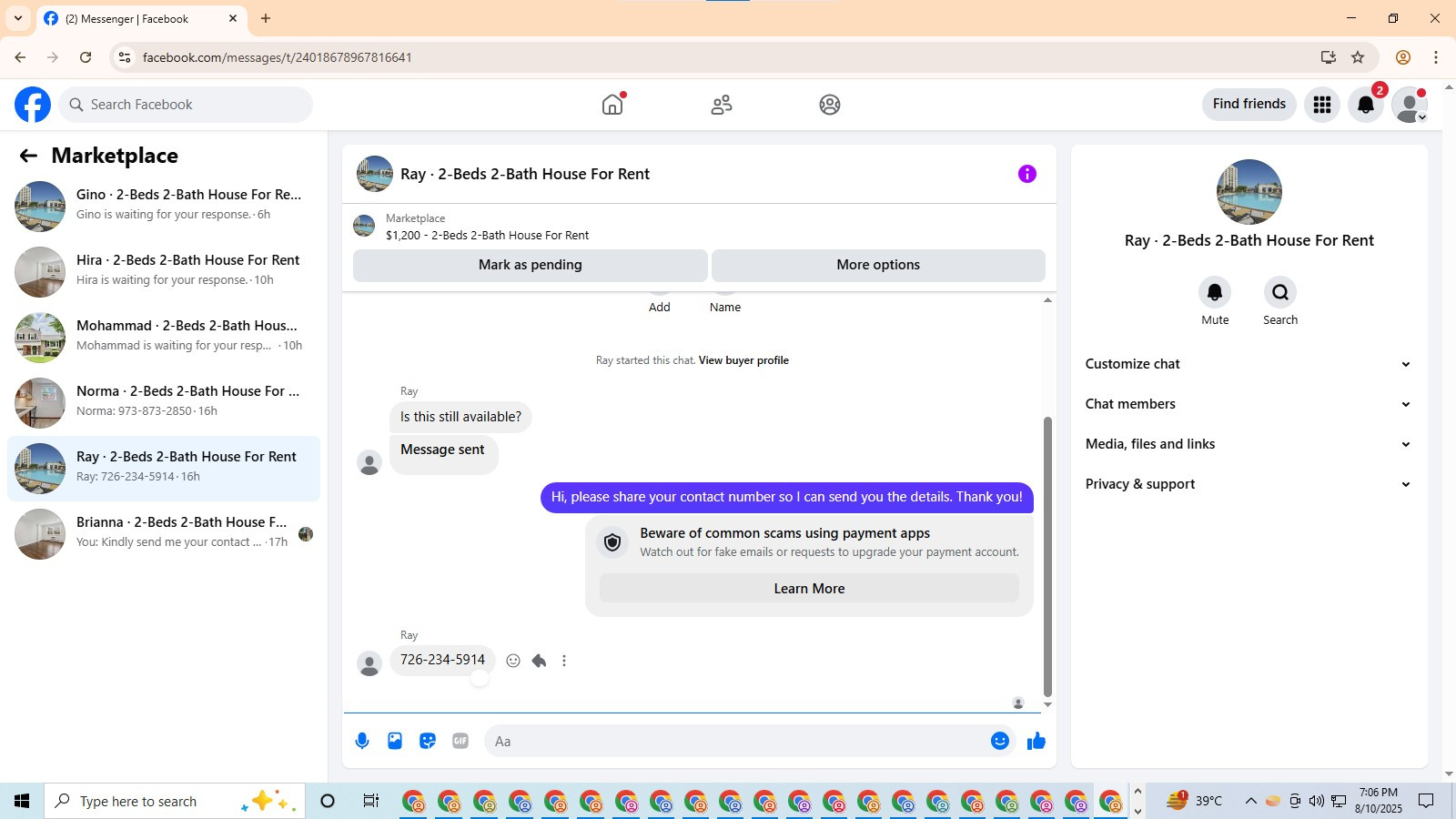Open Mohammad 2-Beds 2-Bath conversation
This screenshot has height=819, width=1456.
(164, 338)
